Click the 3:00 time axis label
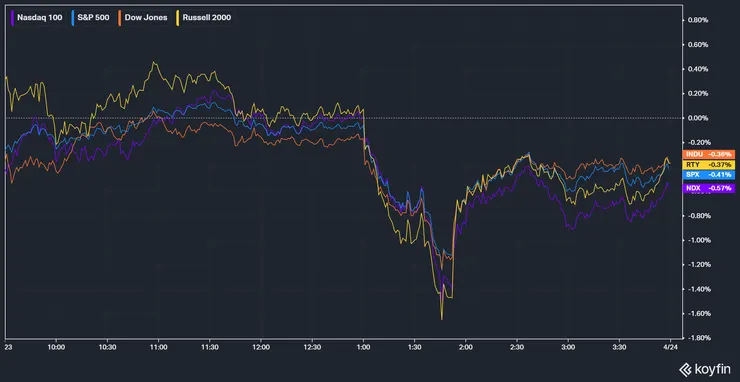This screenshot has width=740, height=382. [x=568, y=347]
